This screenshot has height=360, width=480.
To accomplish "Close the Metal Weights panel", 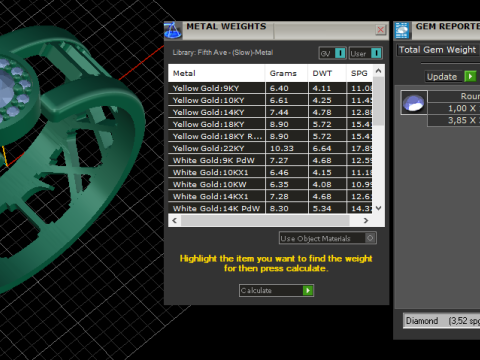I will point(380,30).
